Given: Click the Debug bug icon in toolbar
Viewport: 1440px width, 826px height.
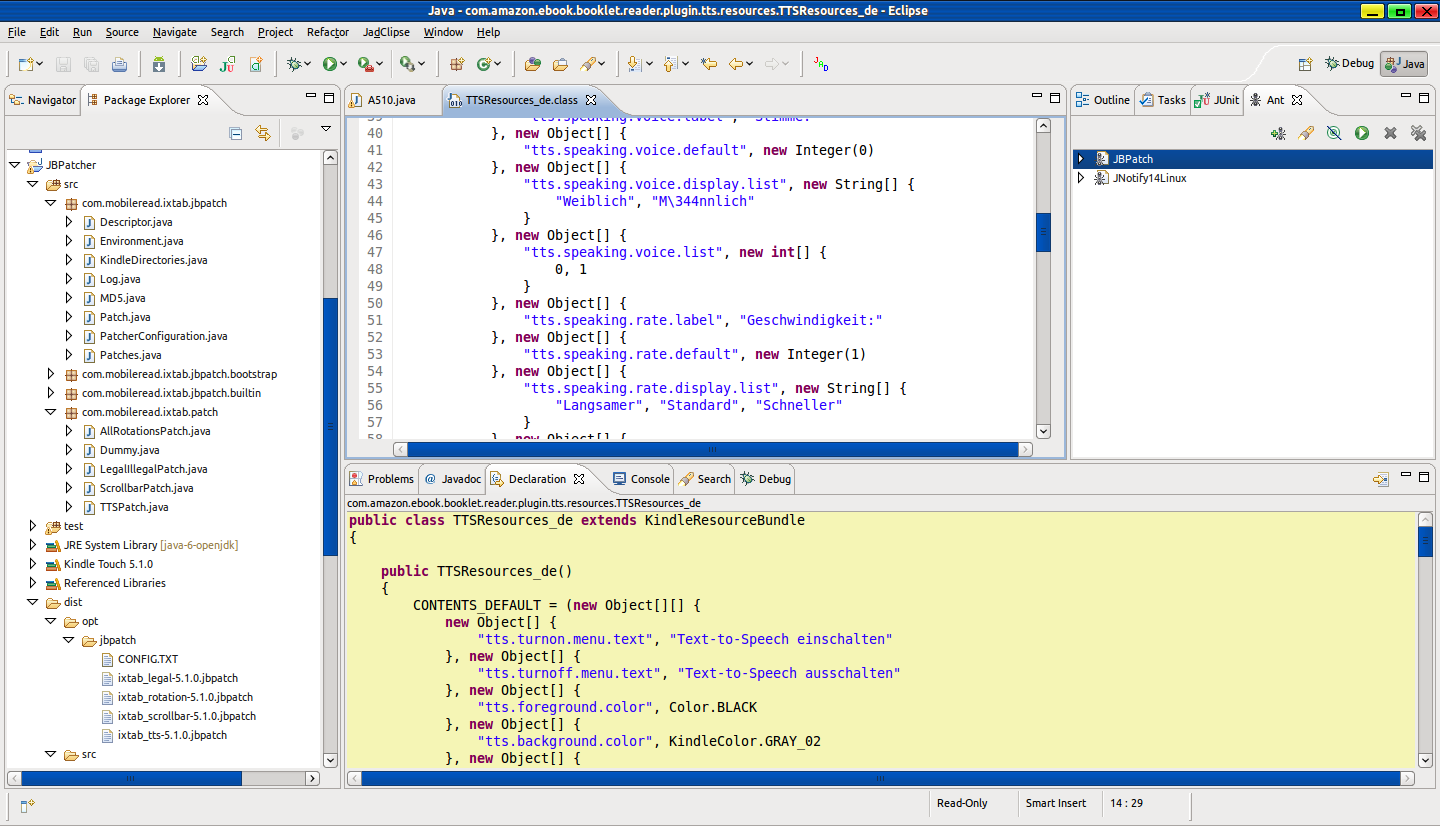Looking at the screenshot, I should point(294,64).
